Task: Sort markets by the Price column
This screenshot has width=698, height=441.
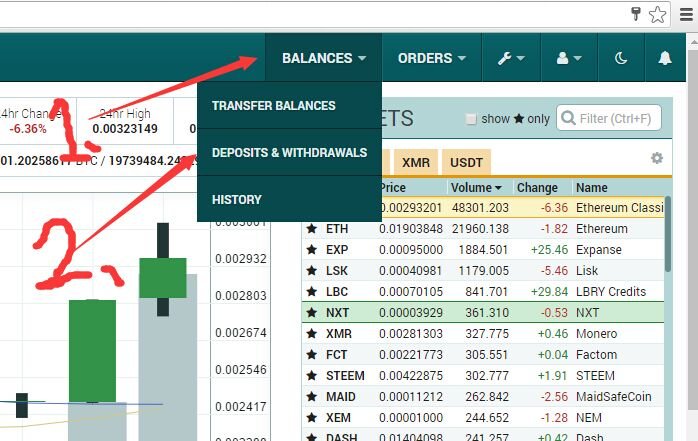Action: tap(392, 188)
